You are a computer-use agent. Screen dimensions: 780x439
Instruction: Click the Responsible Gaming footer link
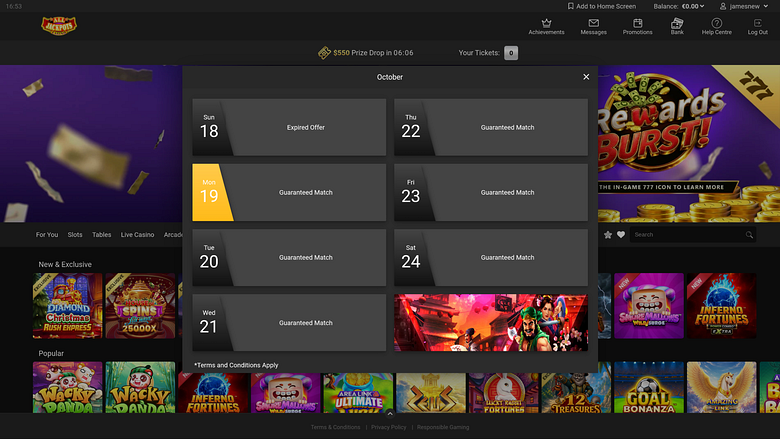pyautogui.click(x=443, y=427)
